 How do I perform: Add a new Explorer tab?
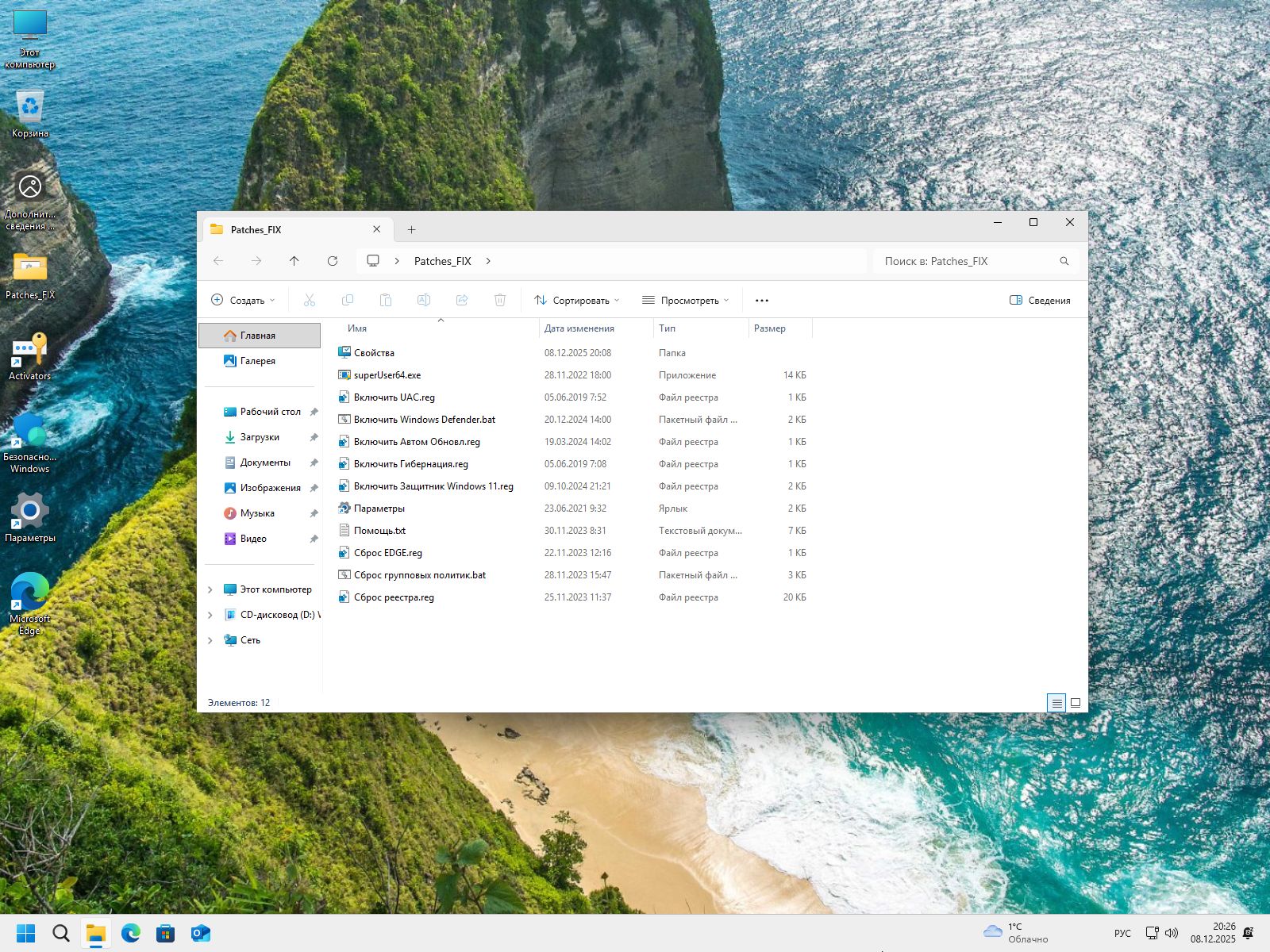pyautogui.click(x=411, y=230)
